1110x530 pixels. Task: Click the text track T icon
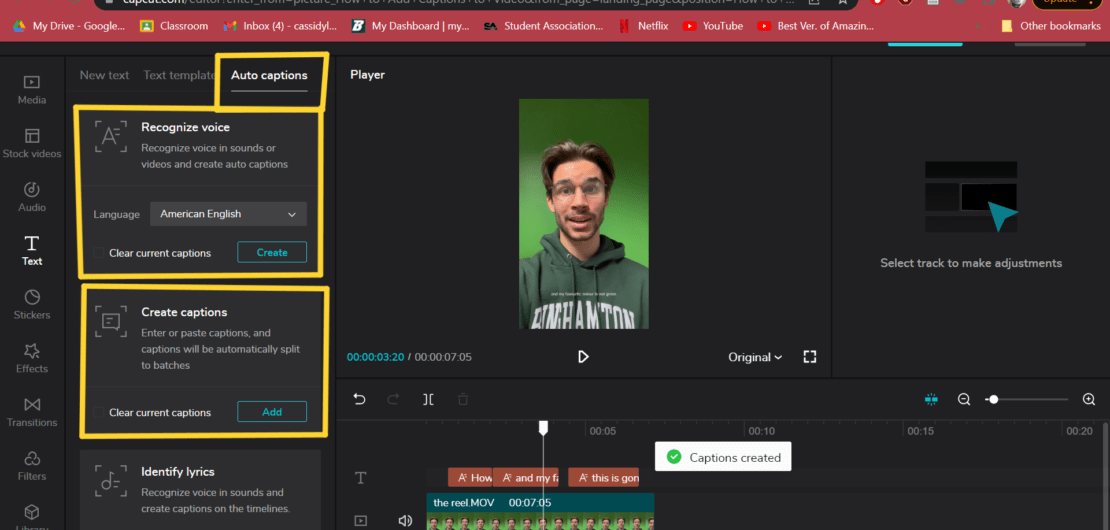click(x=360, y=478)
